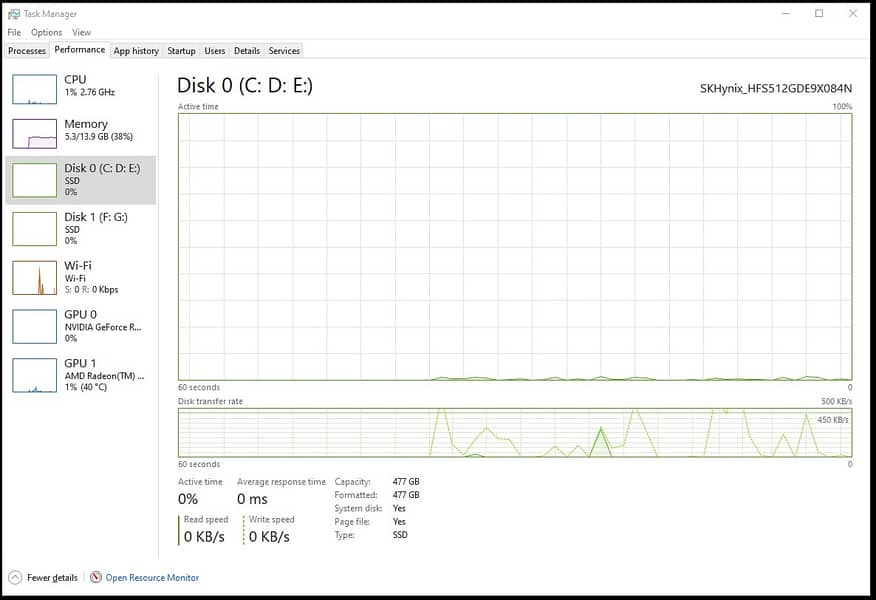Select the CPU mini graph thumbnail

pos(34,89)
